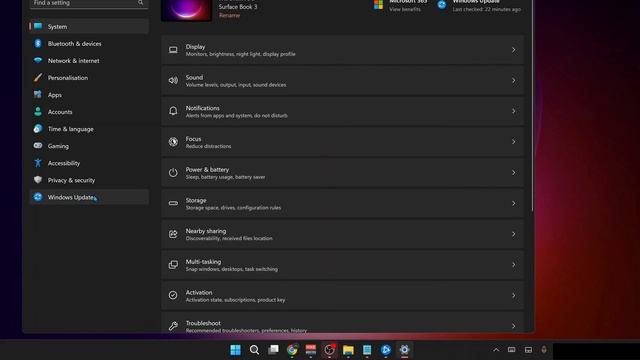Open the Windows Start button
640x360 pixels.
tap(236, 350)
